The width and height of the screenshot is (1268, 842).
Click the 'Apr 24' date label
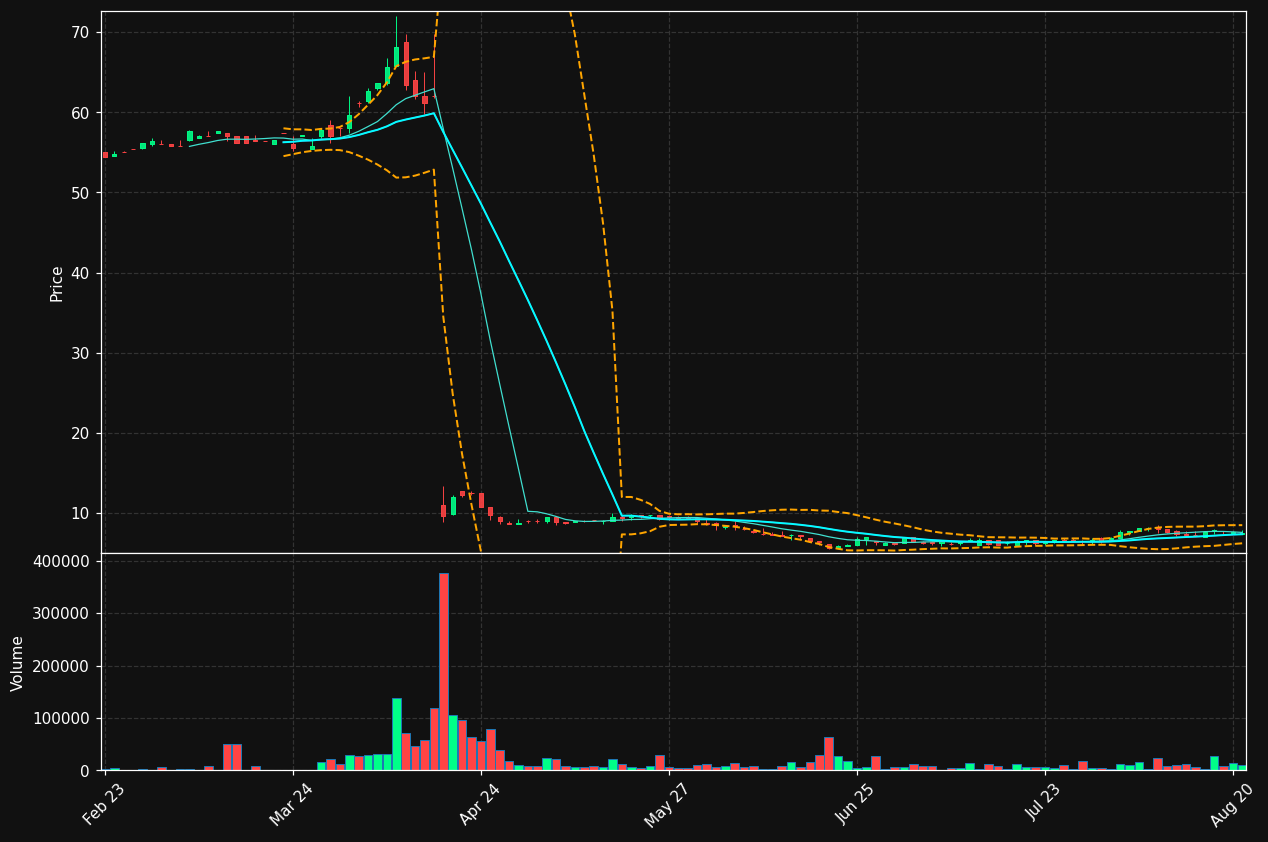pos(480,804)
